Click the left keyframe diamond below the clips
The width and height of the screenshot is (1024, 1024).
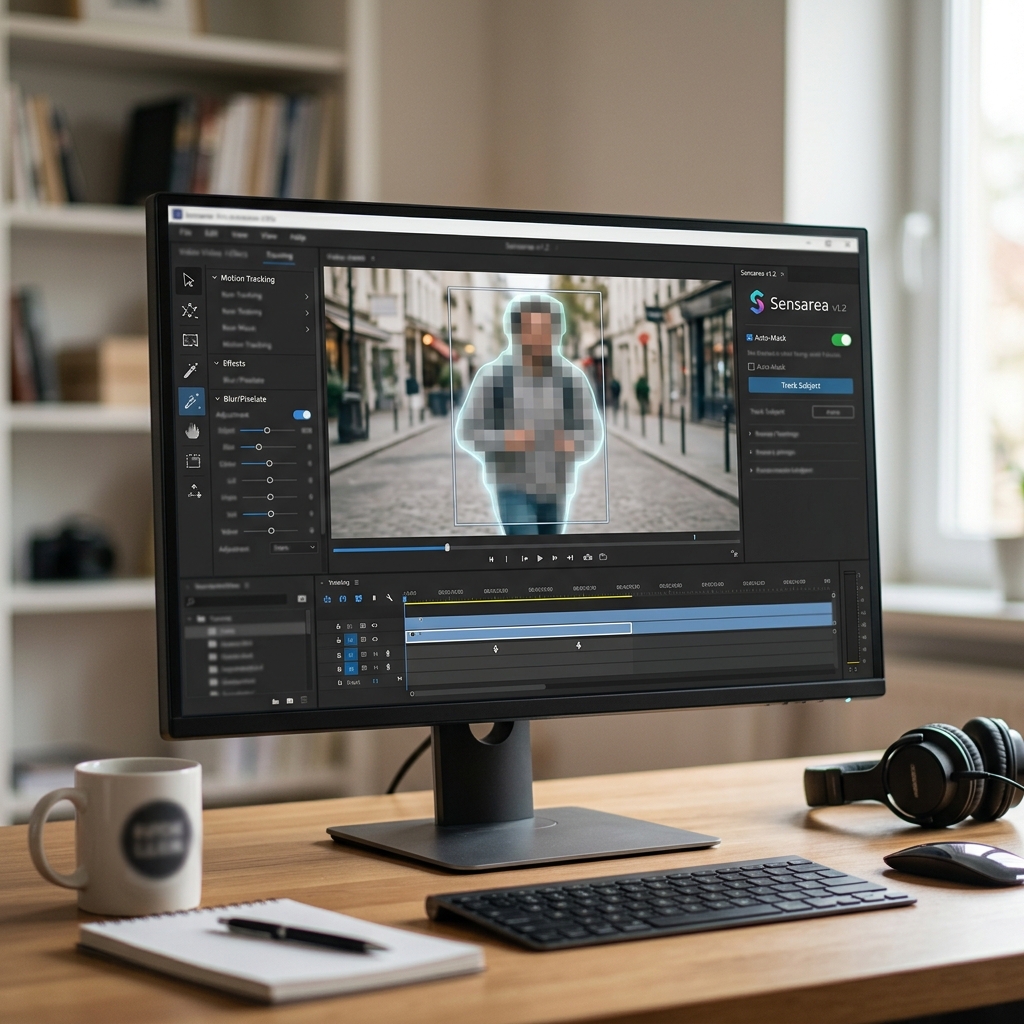496,648
